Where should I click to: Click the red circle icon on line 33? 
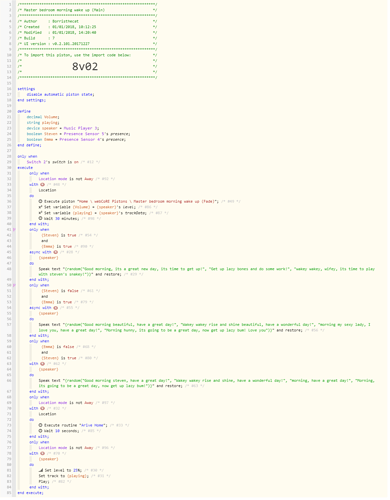pyautogui.click(x=43, y=185)
